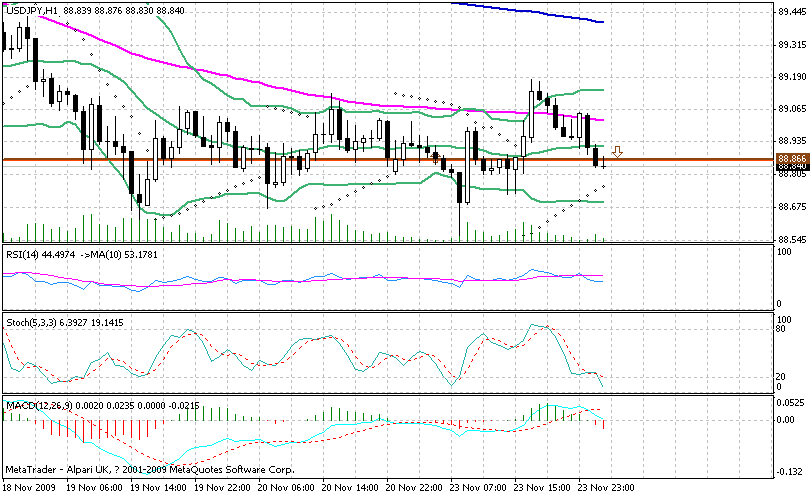Click the -0.132 value on the MACD scale
Image resolution: width=811 pixels, height=495 pixels.
[x=791, y=472]
